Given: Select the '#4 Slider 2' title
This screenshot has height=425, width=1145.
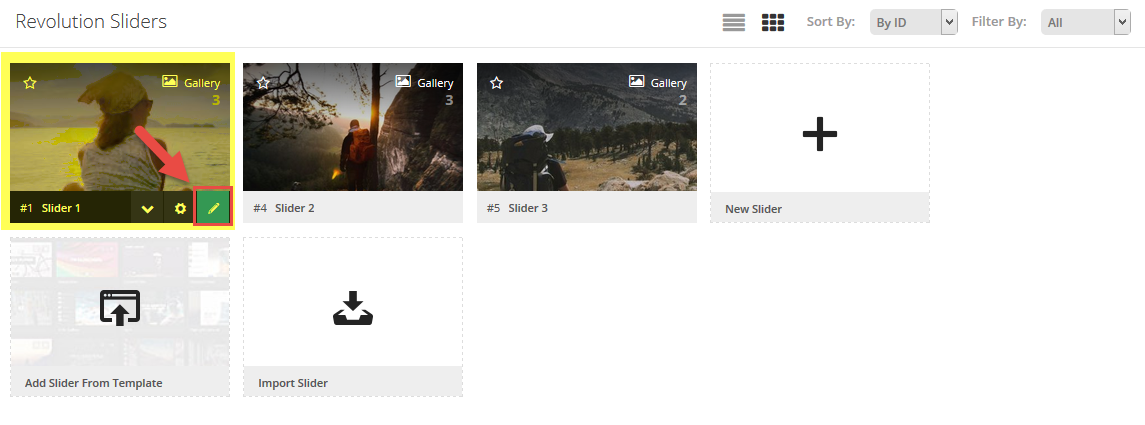Looking at the screenshot, I should 284,208.
